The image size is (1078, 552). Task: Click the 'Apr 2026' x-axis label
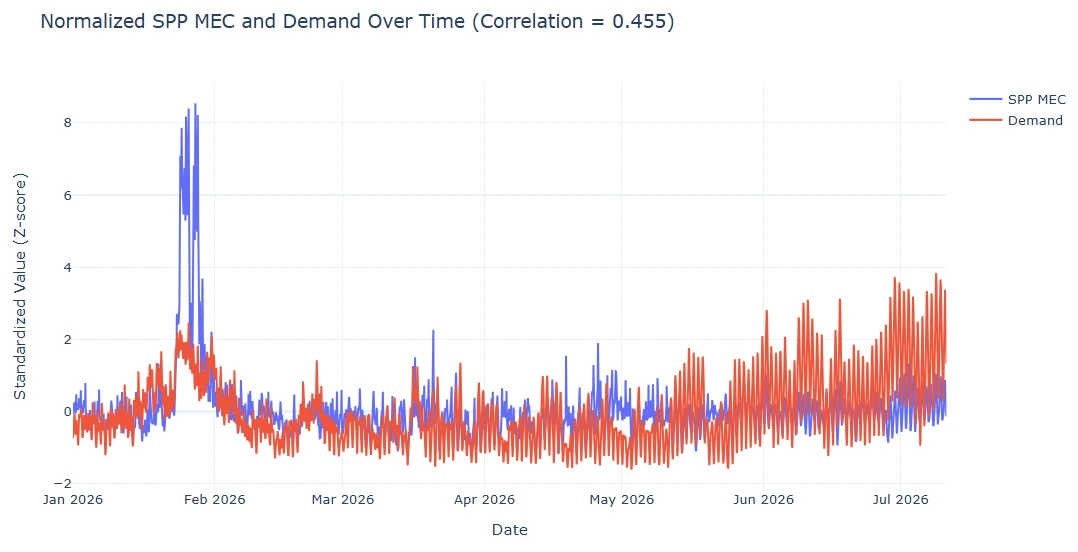484,500
